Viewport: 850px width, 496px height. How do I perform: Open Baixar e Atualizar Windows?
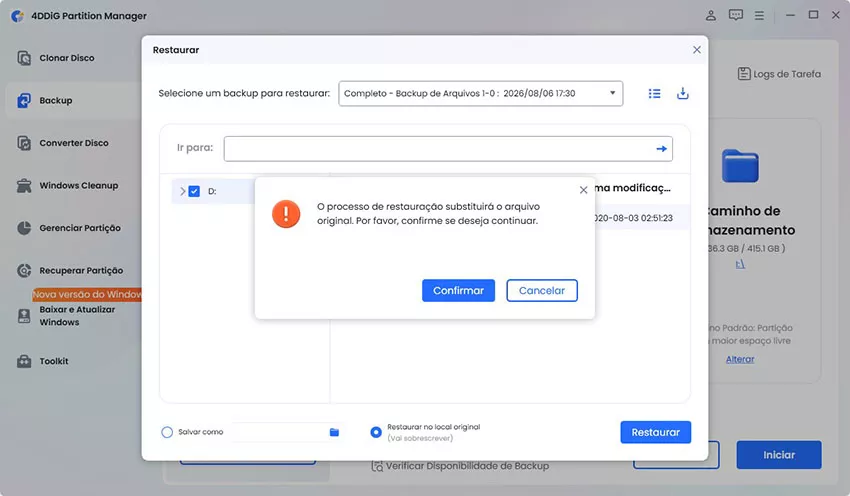[77, 315]
